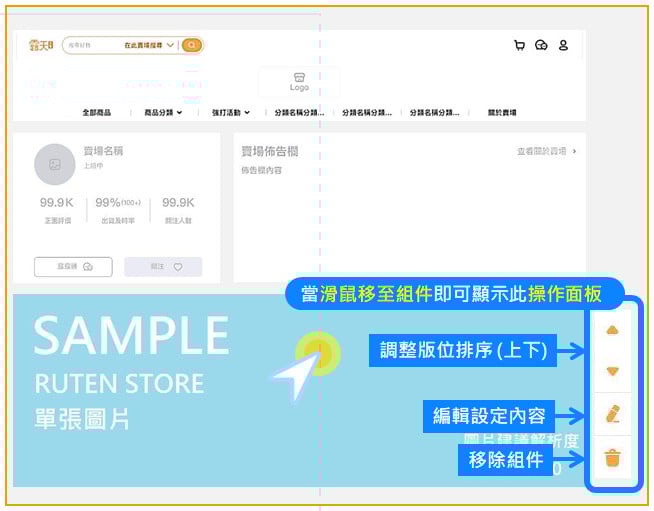The width and height of the screenshot is (654, 511).
Task: Click the seller avatar placeholder image
Action: click(x=55, y=164)
